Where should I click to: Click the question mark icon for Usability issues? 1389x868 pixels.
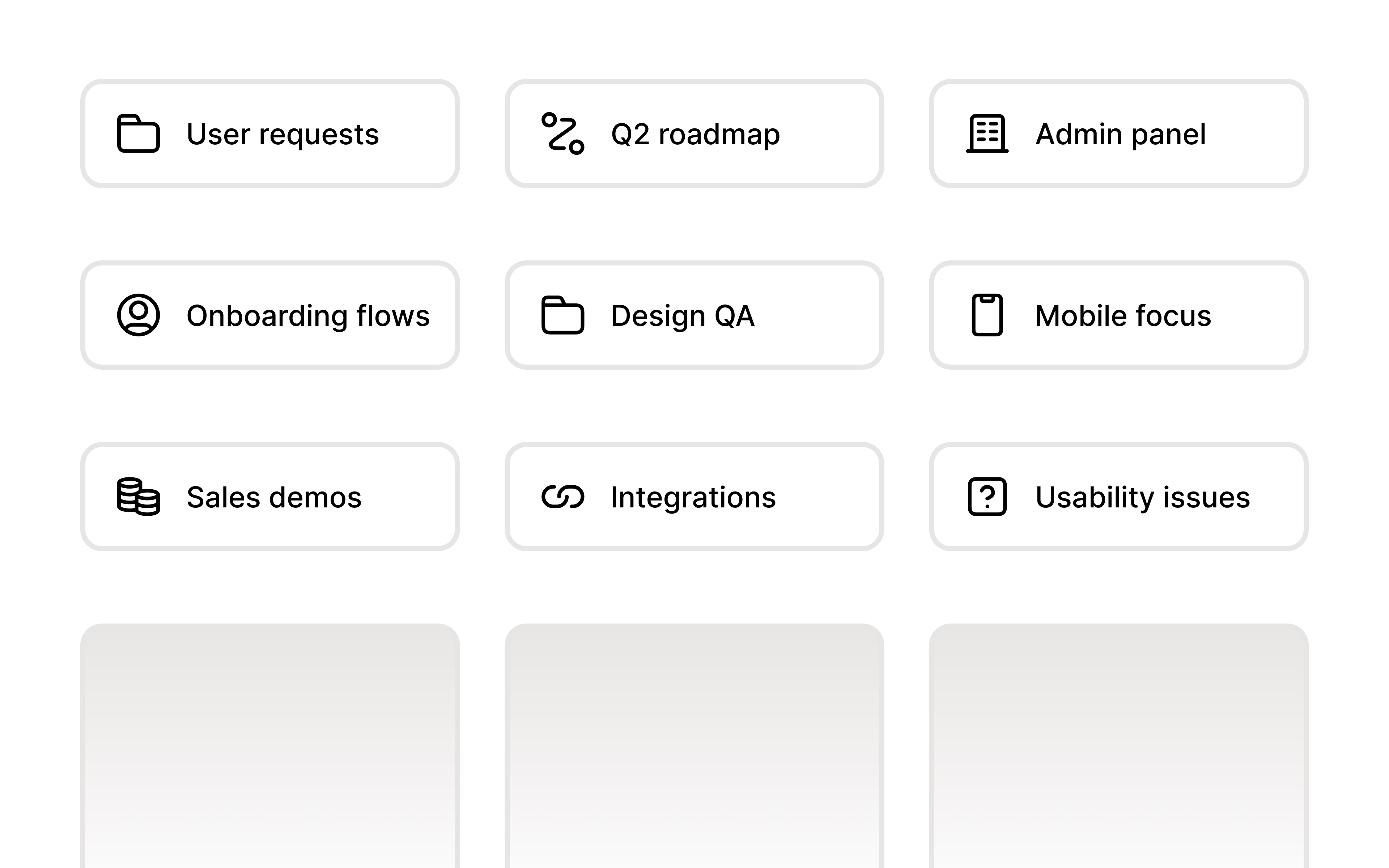(x=987, y=497)
